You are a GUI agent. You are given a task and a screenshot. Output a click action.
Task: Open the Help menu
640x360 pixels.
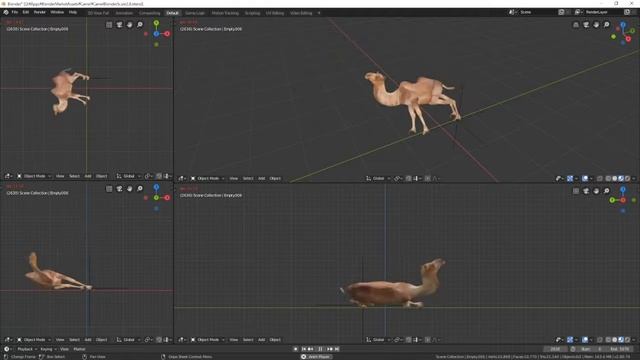click(x=73, y=13)
